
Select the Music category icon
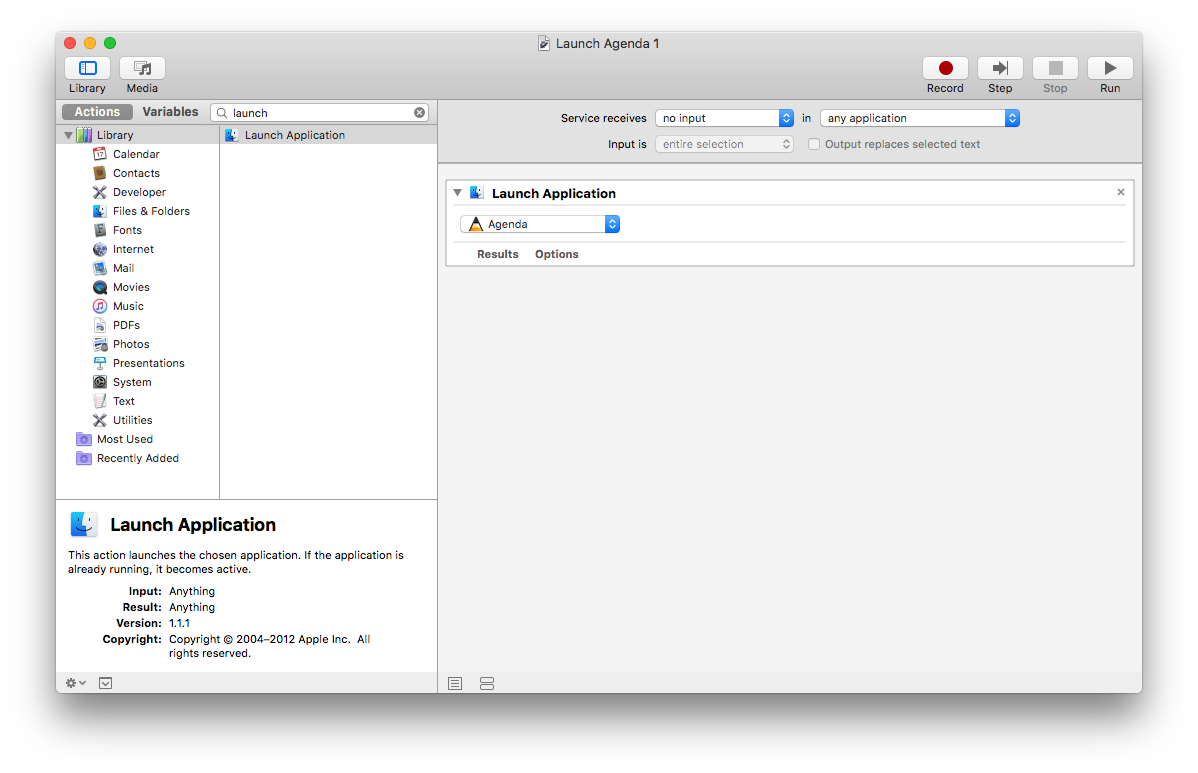(99, 306)
